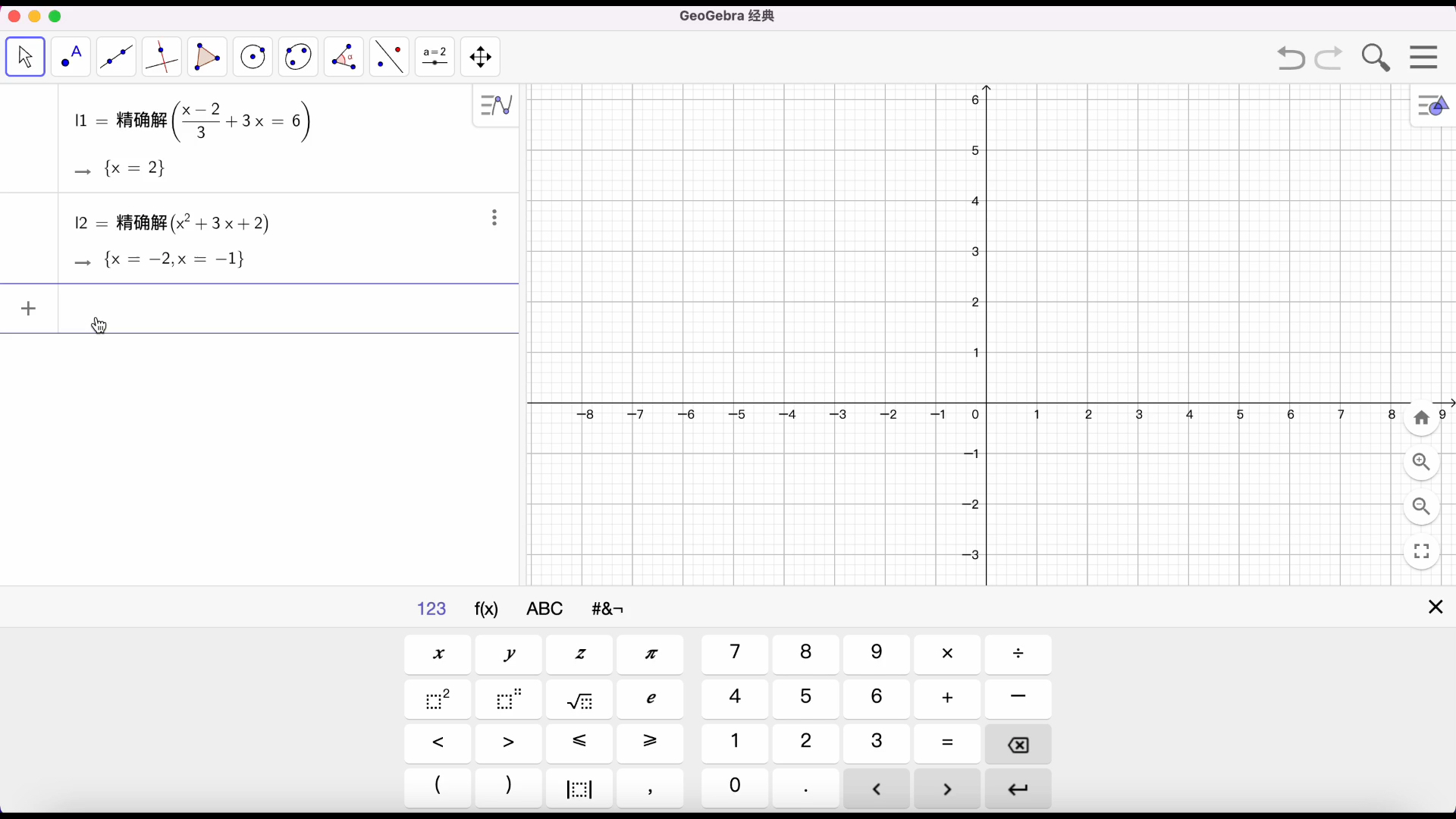Choose the Slider a=2 tool
Screen dimensions: 1456x819
pos(435,57)
